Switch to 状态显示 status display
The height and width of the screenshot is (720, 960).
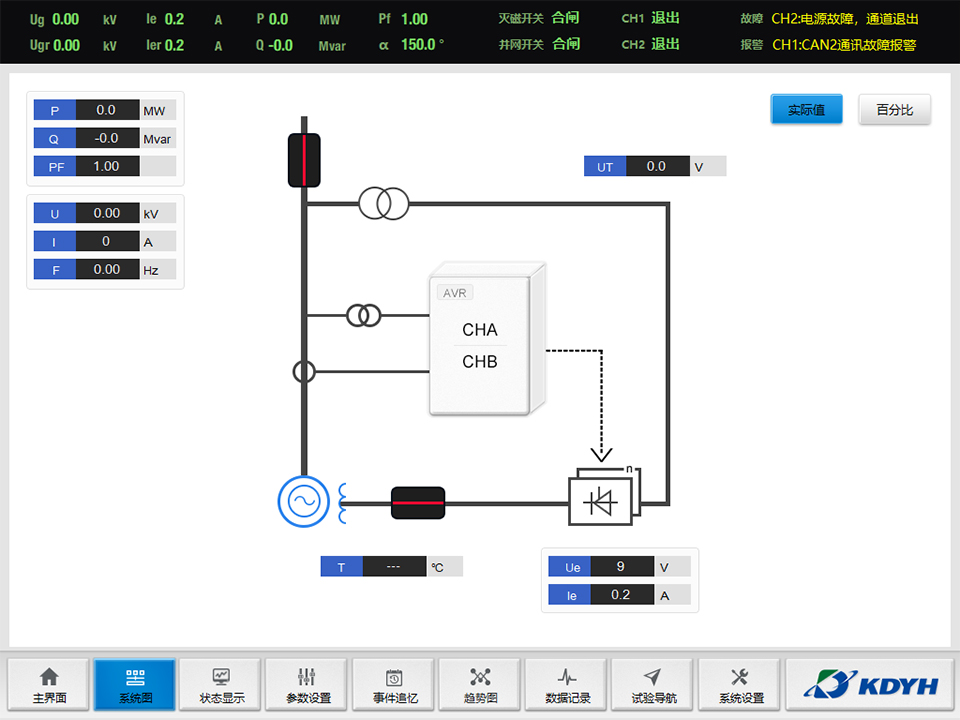221,684
